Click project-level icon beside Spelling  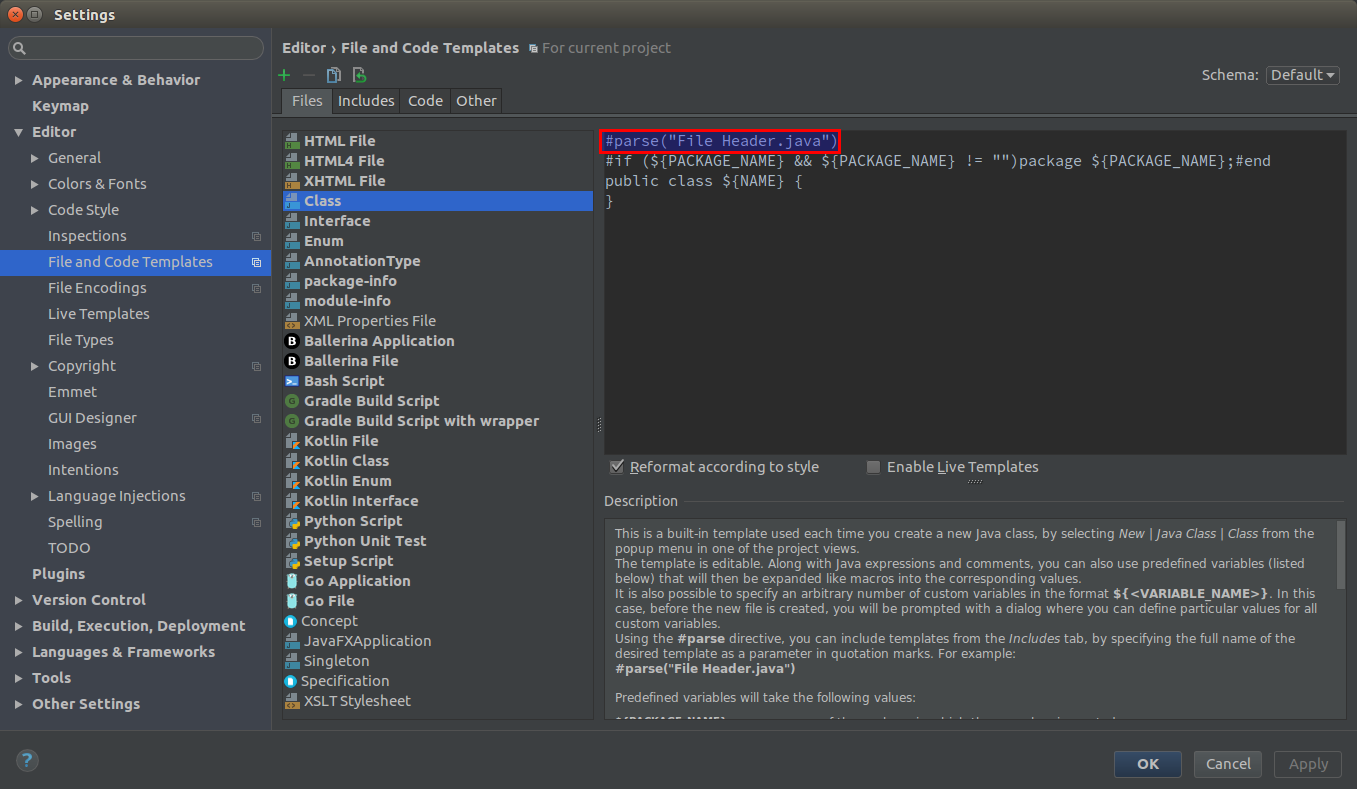click(256, 522)
